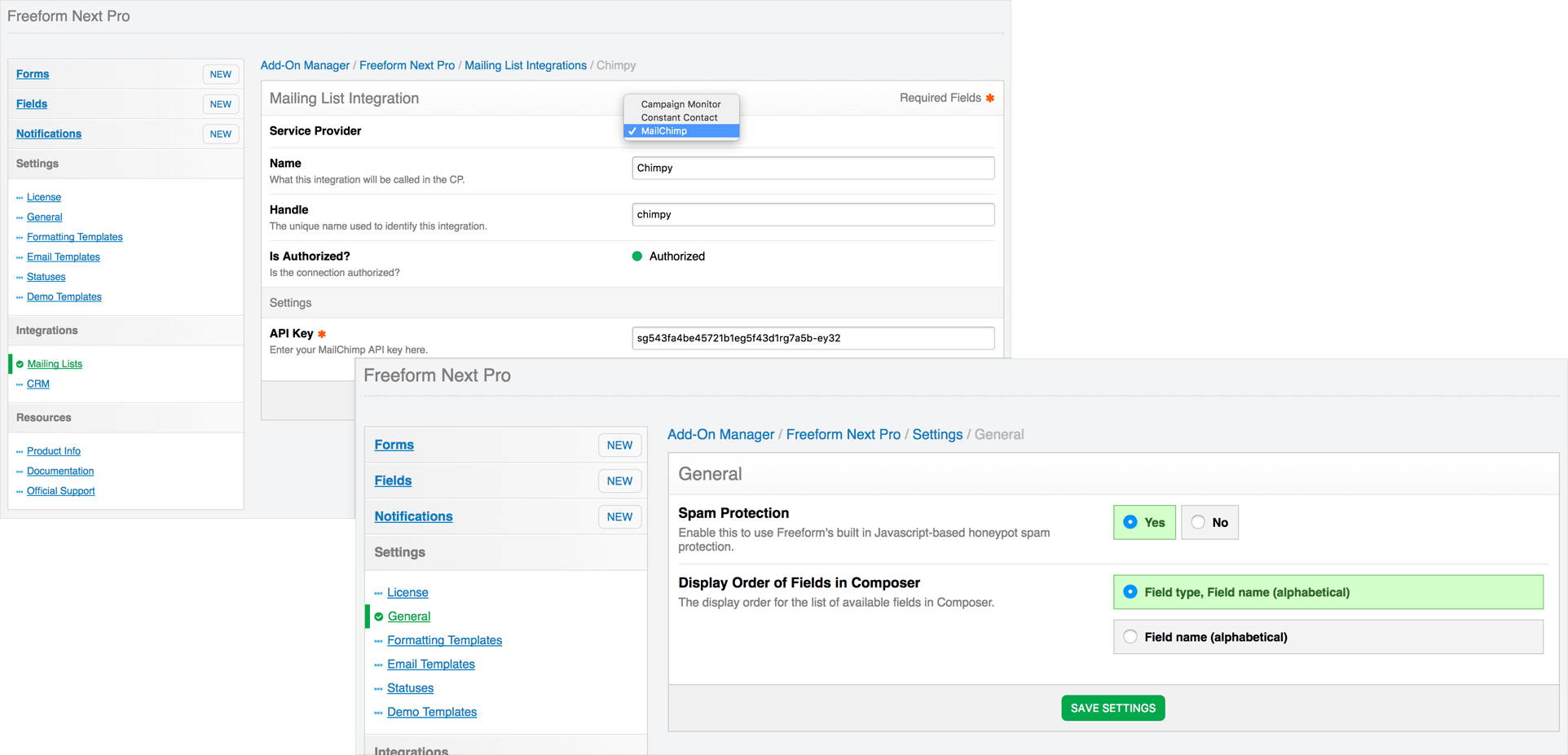Click the green check icon beside Mailing Lists
The width and height of the screenshot is (1568, 755).
coord(20,364)
